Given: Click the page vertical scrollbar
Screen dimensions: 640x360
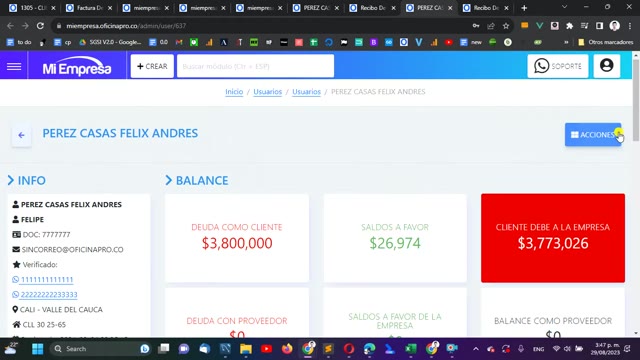Looking at the screenshot, I should [x=636, y=194].
